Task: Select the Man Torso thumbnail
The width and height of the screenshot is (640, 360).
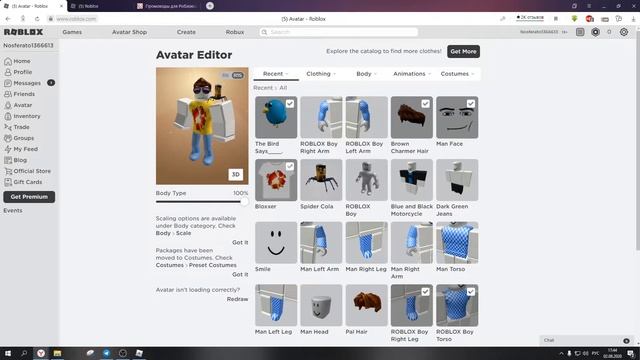Action: (457, 243)
